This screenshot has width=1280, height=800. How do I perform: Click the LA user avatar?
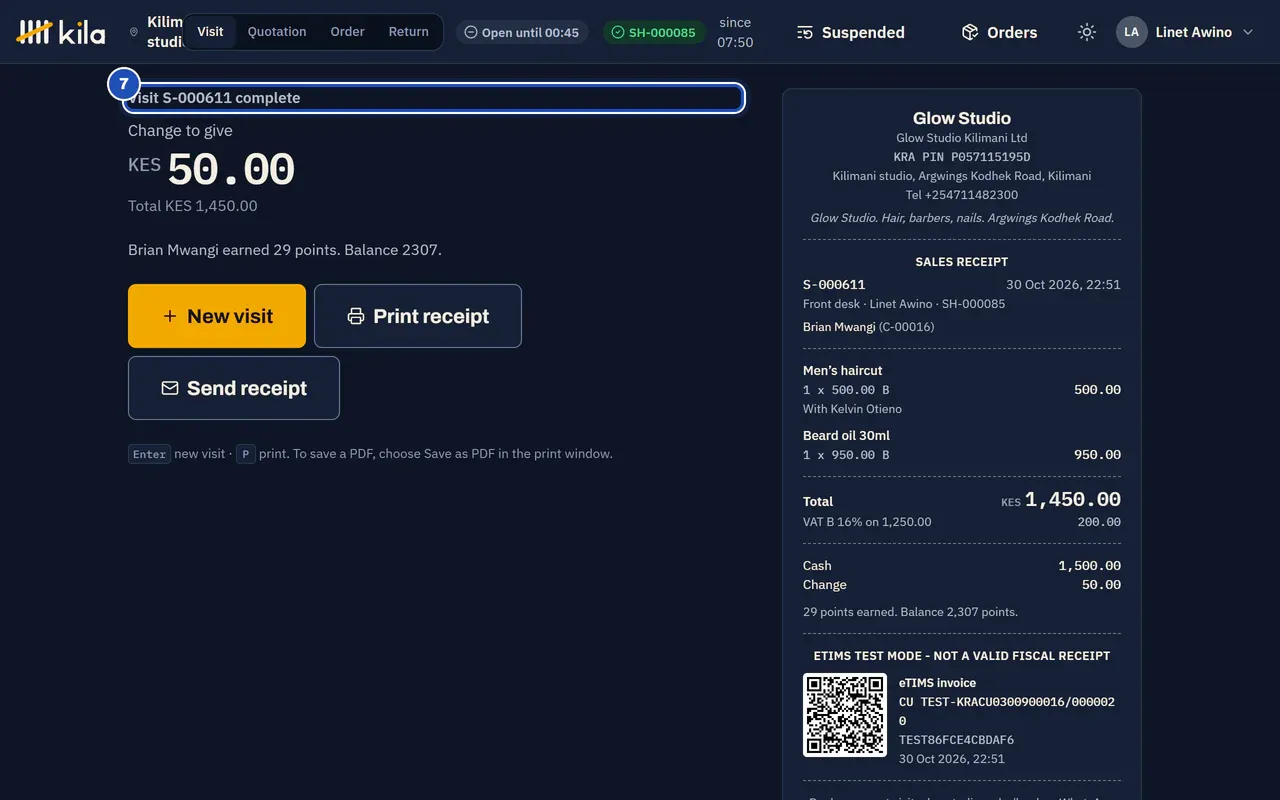point(1131,32)
